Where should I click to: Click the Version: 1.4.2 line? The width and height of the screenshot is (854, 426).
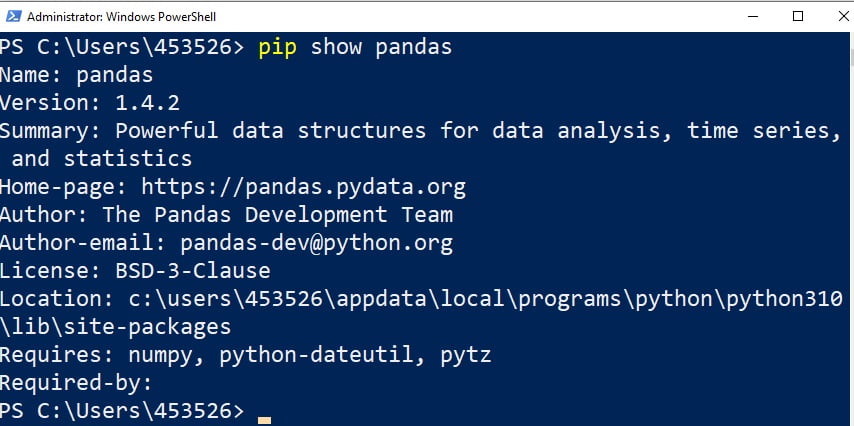click(x=89, y=102)
